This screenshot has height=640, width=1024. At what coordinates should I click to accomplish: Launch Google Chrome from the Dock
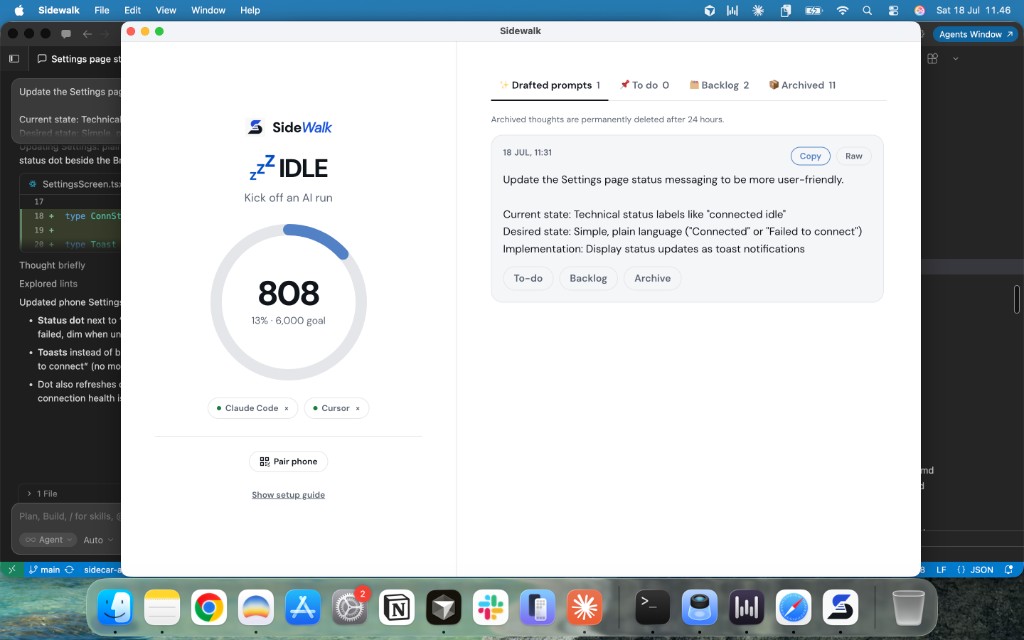pyautogui.click(x=209, y=607)
